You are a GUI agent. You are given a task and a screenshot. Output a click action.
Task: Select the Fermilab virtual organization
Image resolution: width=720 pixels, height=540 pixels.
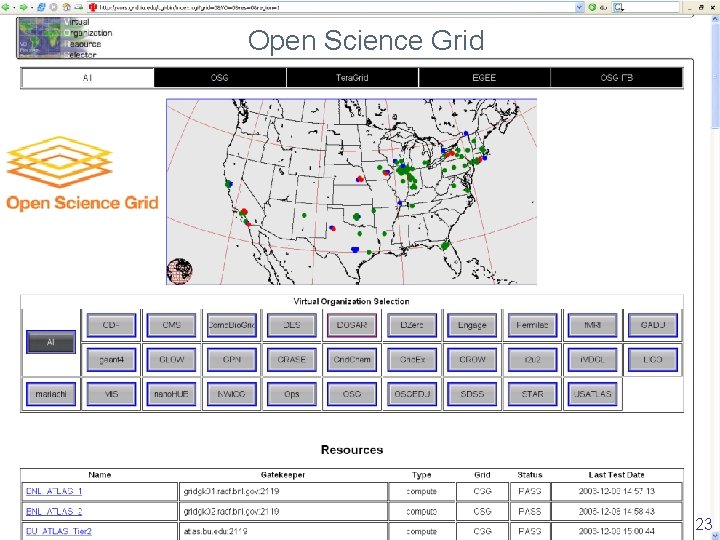[532, 325]
